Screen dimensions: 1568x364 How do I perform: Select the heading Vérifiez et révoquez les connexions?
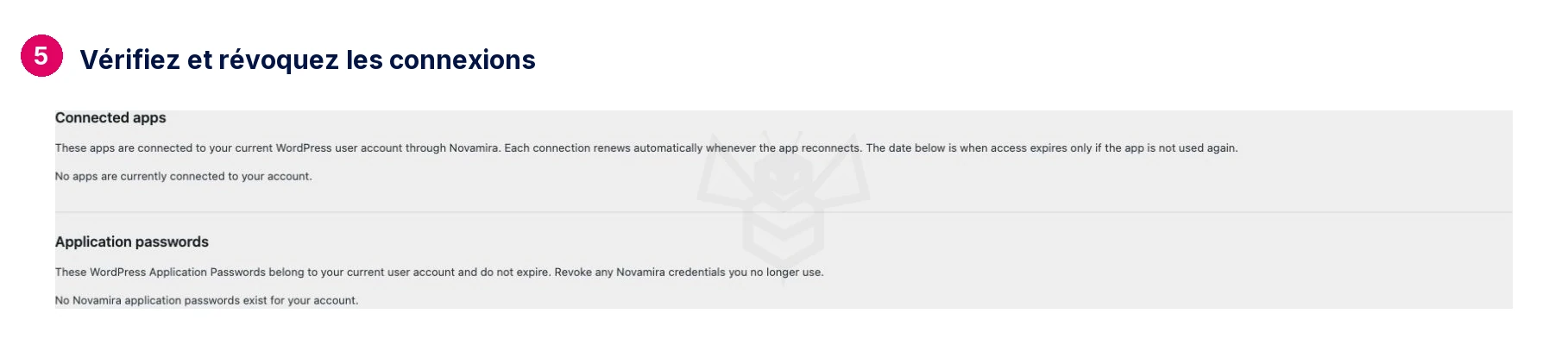pos(307,60)
